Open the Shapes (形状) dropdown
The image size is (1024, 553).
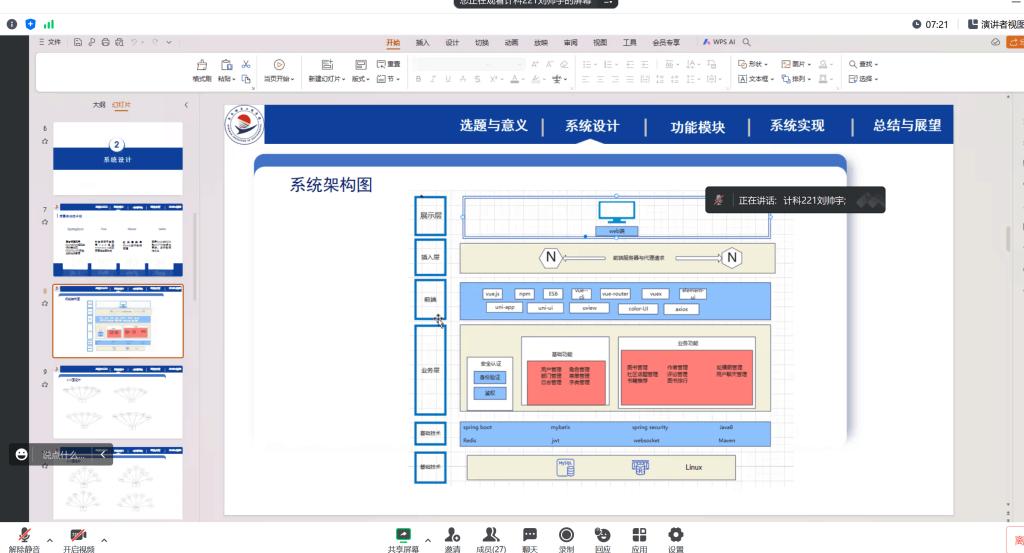coord(756,64)
